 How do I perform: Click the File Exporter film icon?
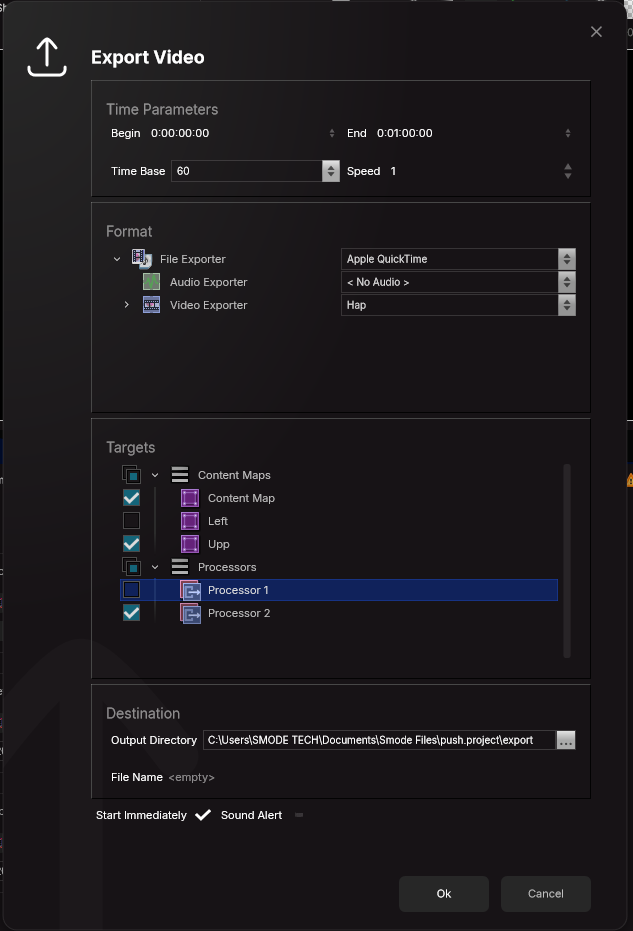coord(142,259)
